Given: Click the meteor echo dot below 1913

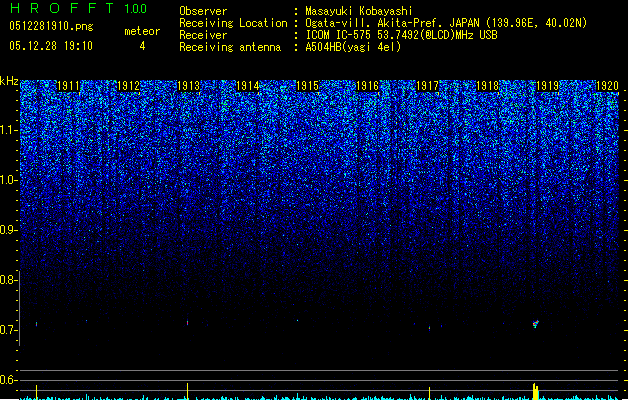Looking at the screenshot, I should 187,322.
